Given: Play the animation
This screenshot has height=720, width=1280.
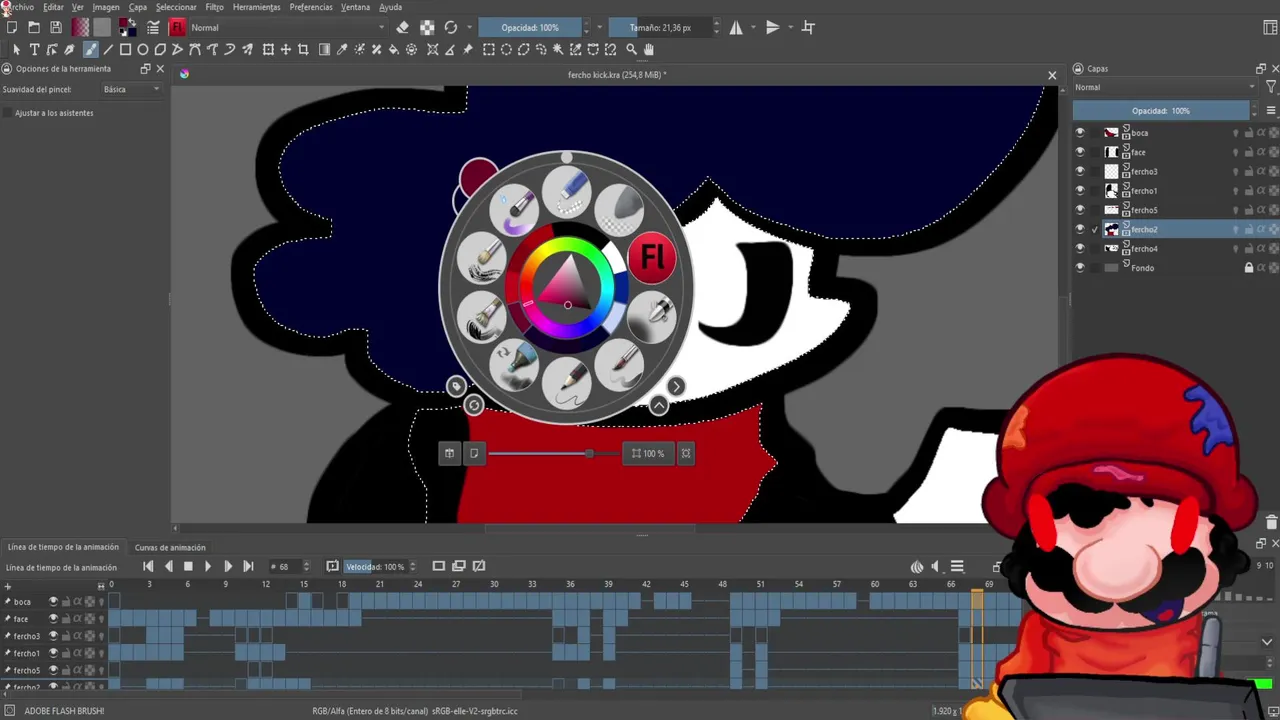Looking at the screenshot, I should coord(208,566).
